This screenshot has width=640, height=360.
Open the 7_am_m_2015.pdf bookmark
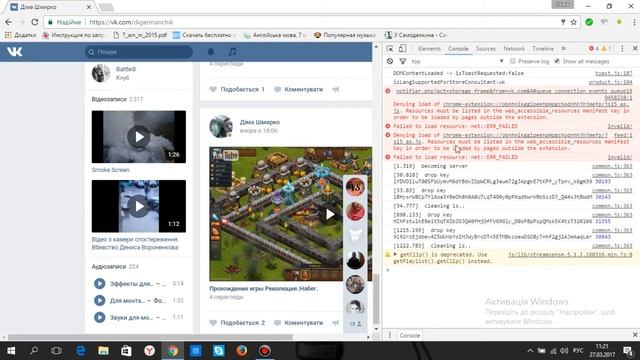(140, 35)
